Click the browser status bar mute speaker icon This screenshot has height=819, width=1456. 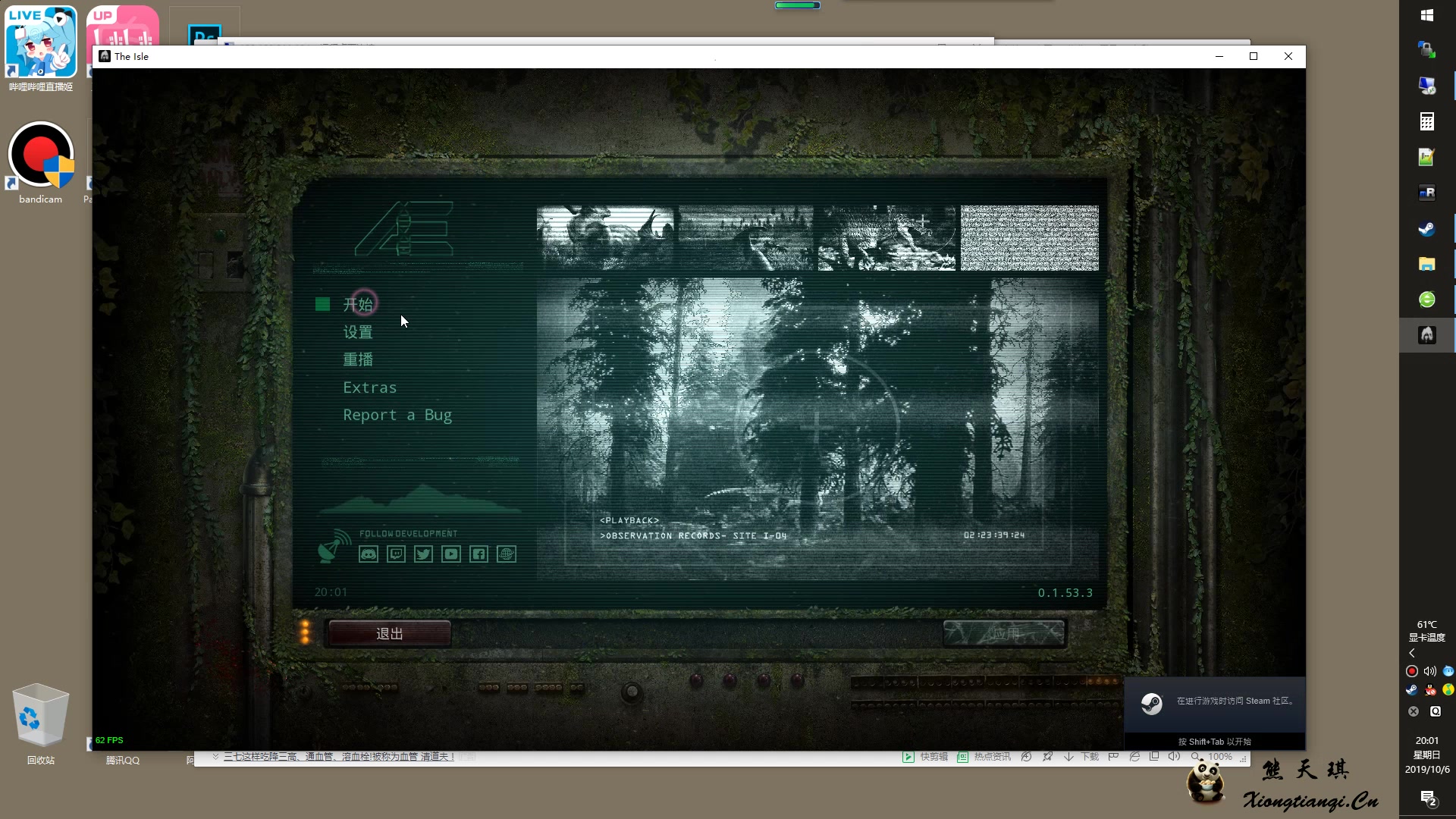(x=1174, y=757)
